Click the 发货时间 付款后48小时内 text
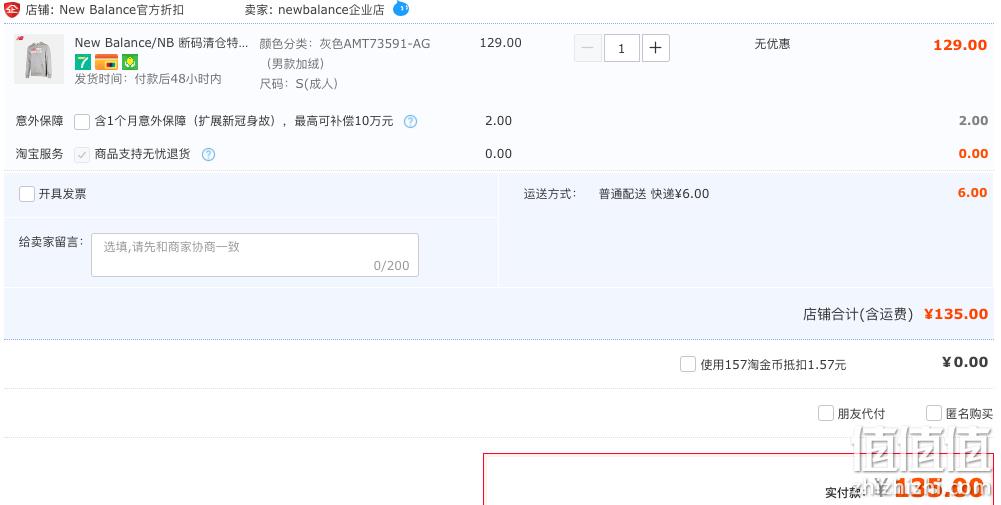Viewport: 1001px width, 505px height. [148, 79]
